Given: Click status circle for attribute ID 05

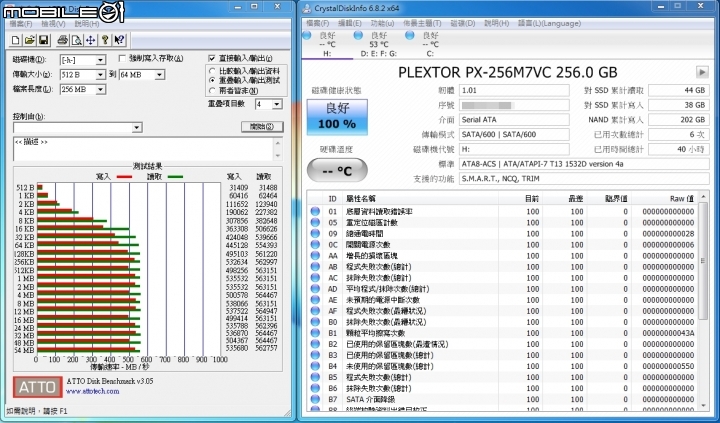Looking at the screenshot, I should coord(315,222).
